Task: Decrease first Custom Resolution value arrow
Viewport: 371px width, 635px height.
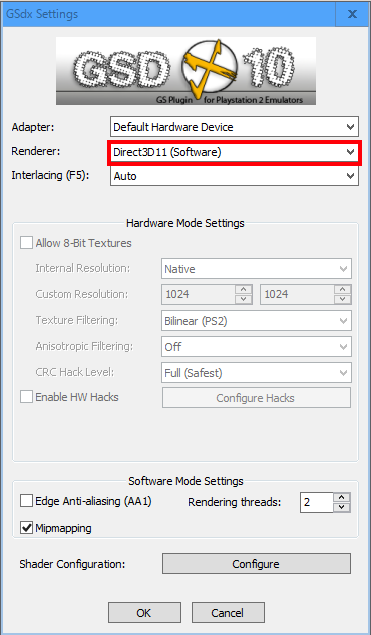Action: (x=244, y=299)
